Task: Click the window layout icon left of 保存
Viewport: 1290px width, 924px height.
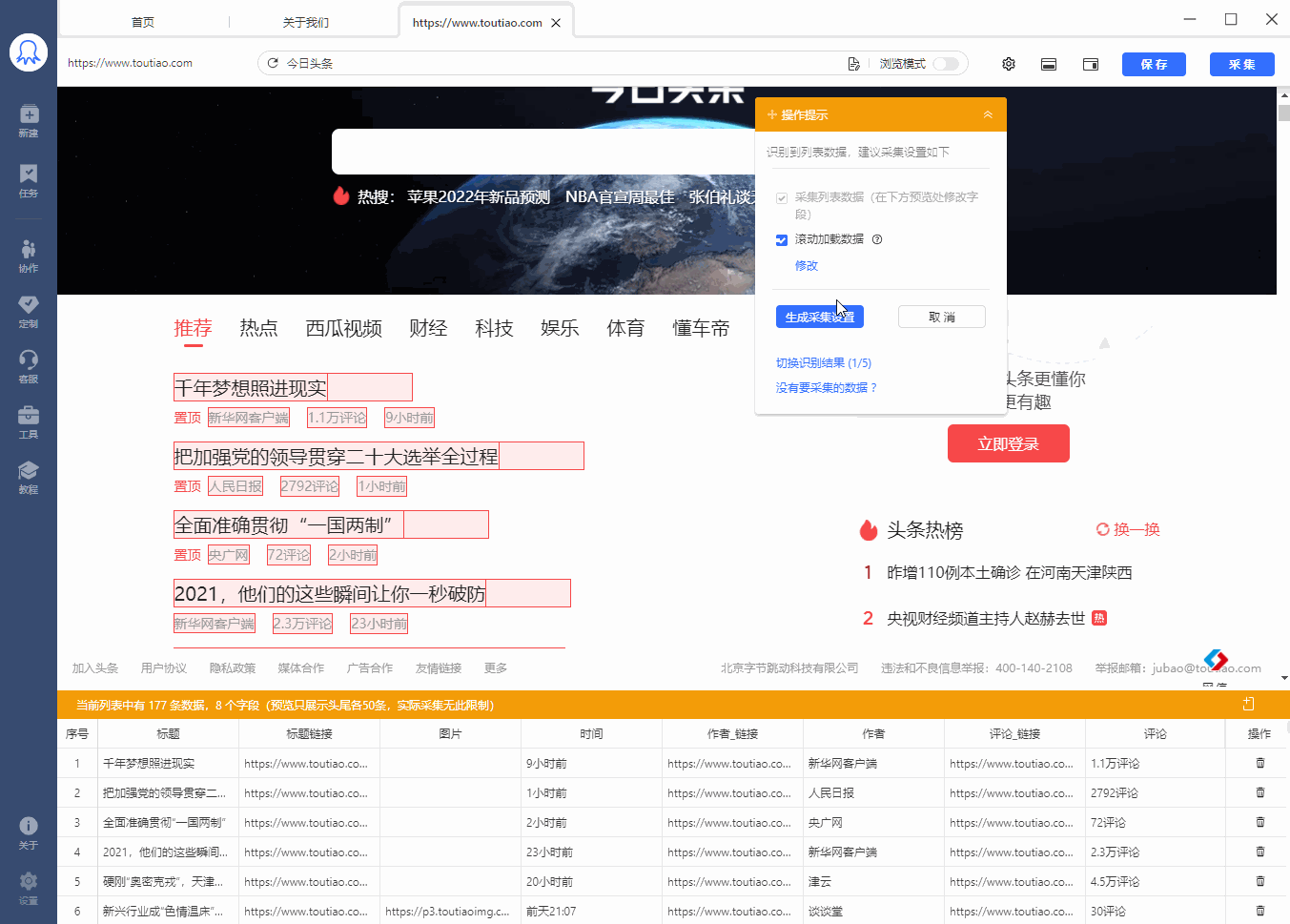Action: [x=1091, y=64]
